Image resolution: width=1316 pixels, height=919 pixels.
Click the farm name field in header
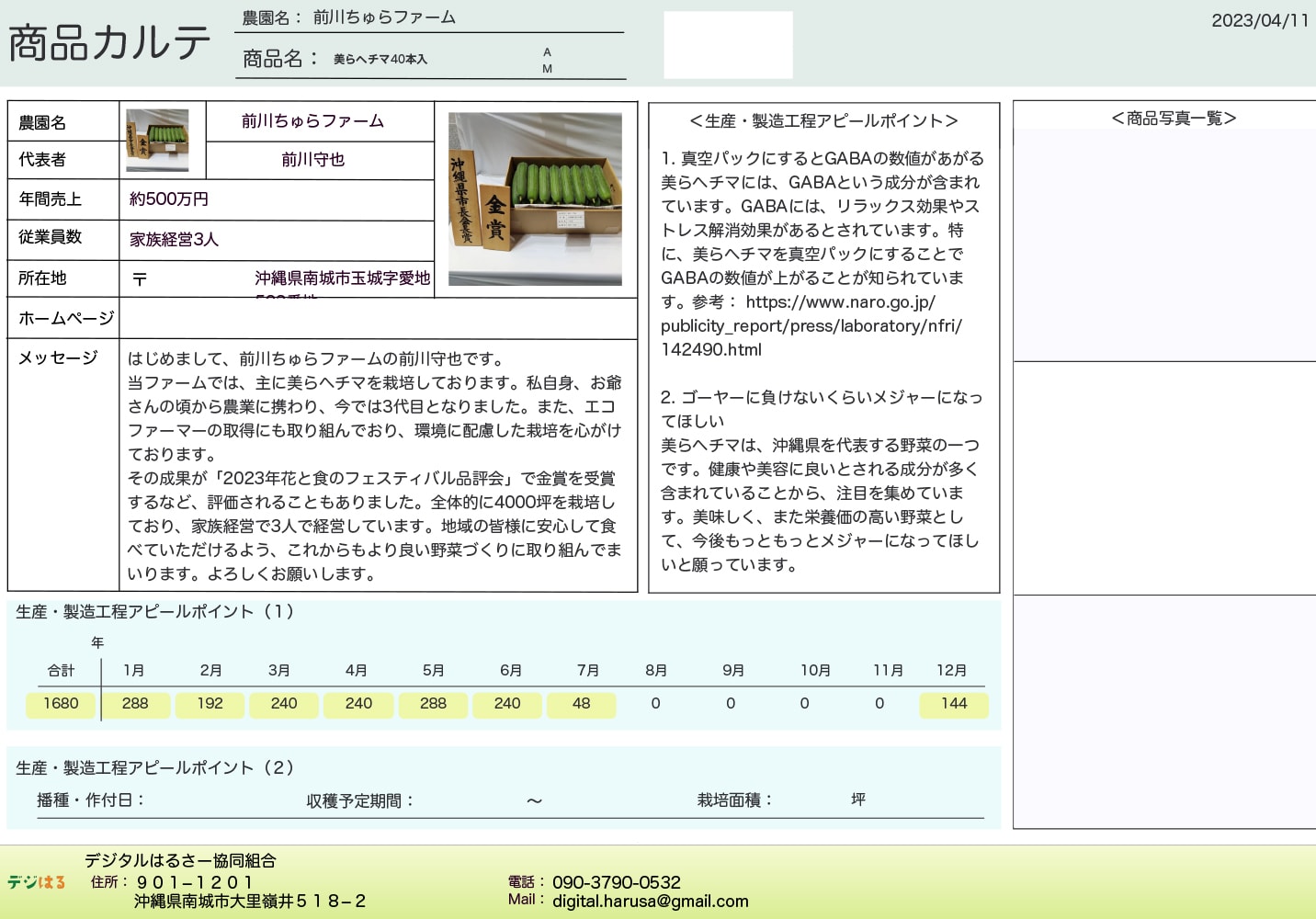pos(384,17)
